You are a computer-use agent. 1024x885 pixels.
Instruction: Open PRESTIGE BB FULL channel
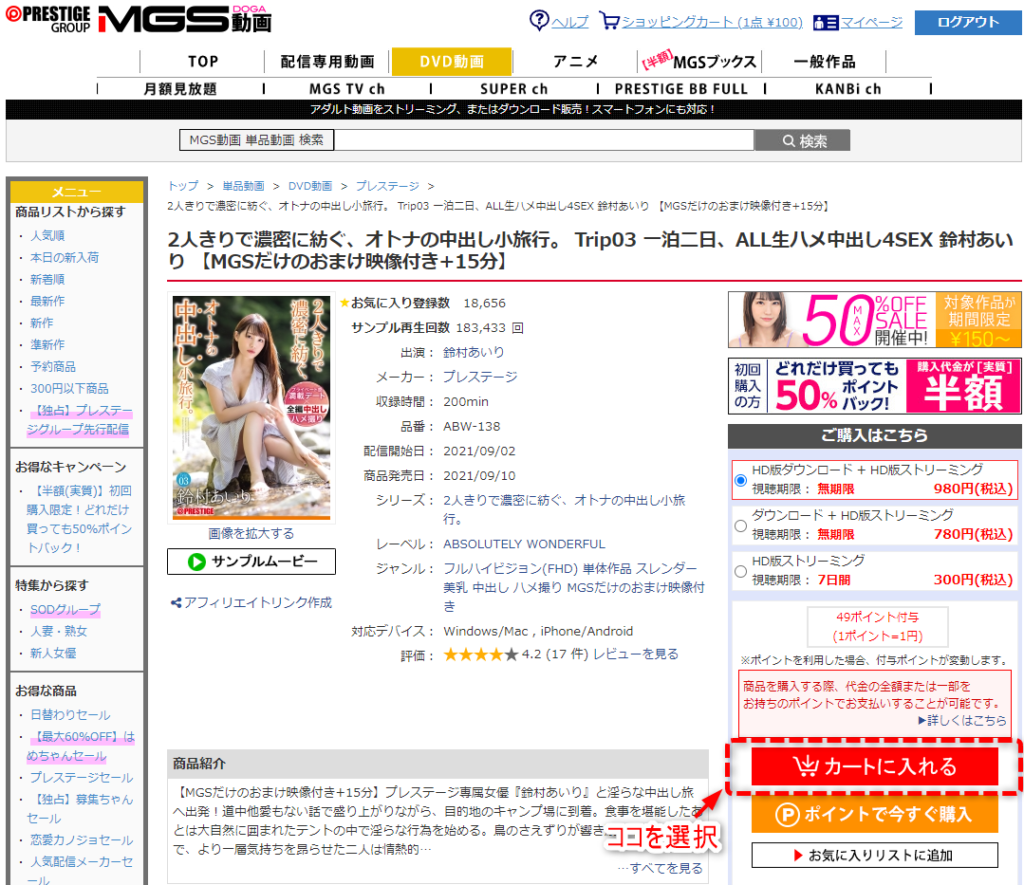tap(681, 89)
